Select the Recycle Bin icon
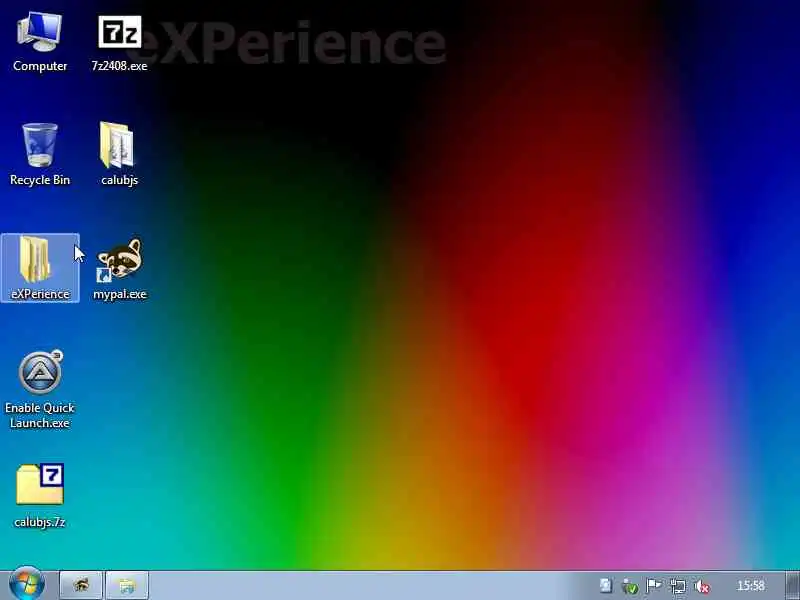The image size is (800, 600). click(x=40, y=145)
